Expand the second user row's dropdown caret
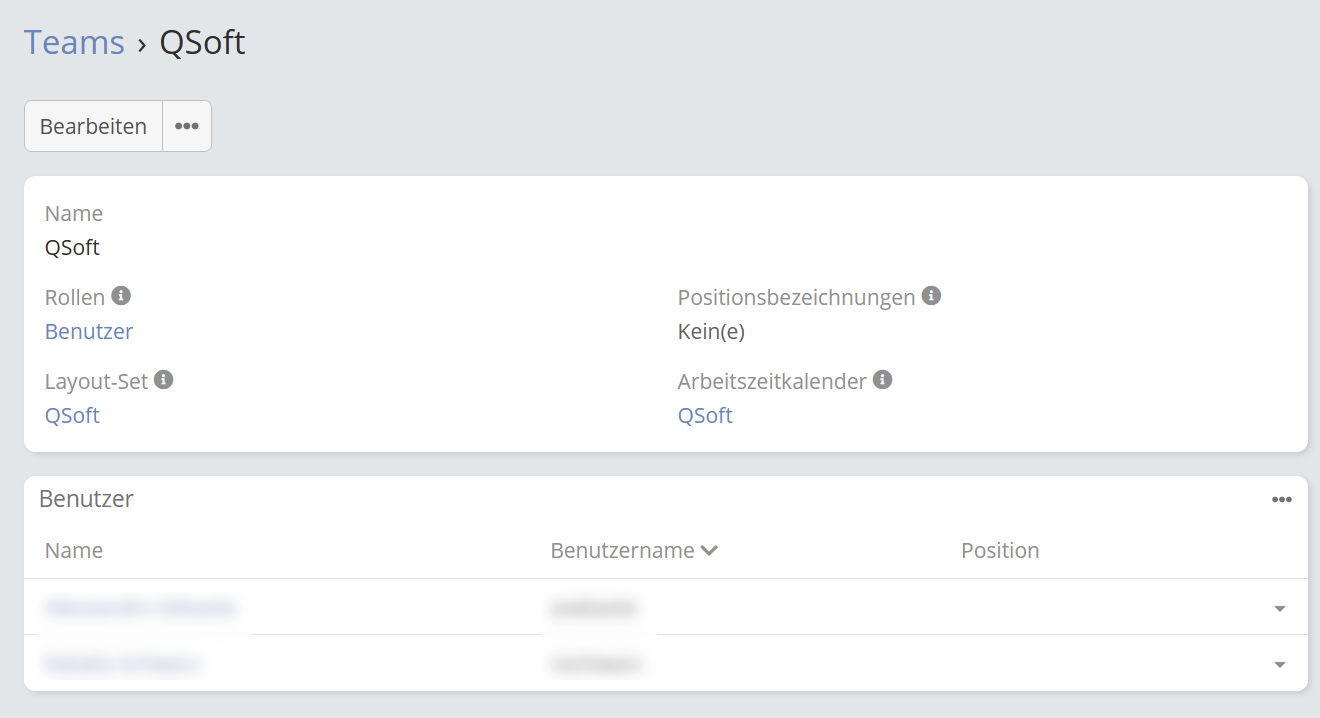This screenshot has height=718, width=1320. tap(1280, 664)
